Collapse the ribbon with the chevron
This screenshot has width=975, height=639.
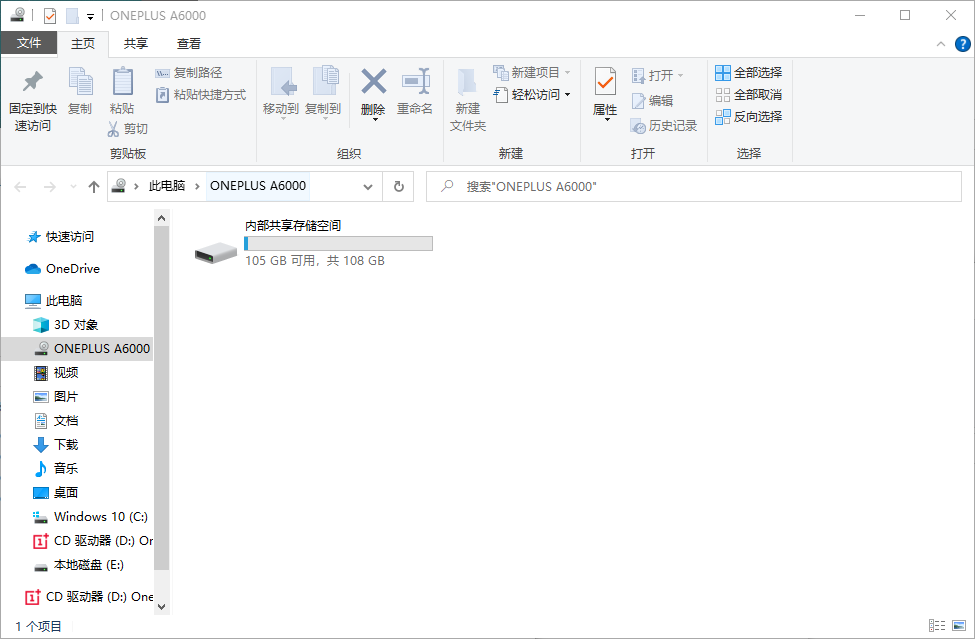(x=941, y=44)
